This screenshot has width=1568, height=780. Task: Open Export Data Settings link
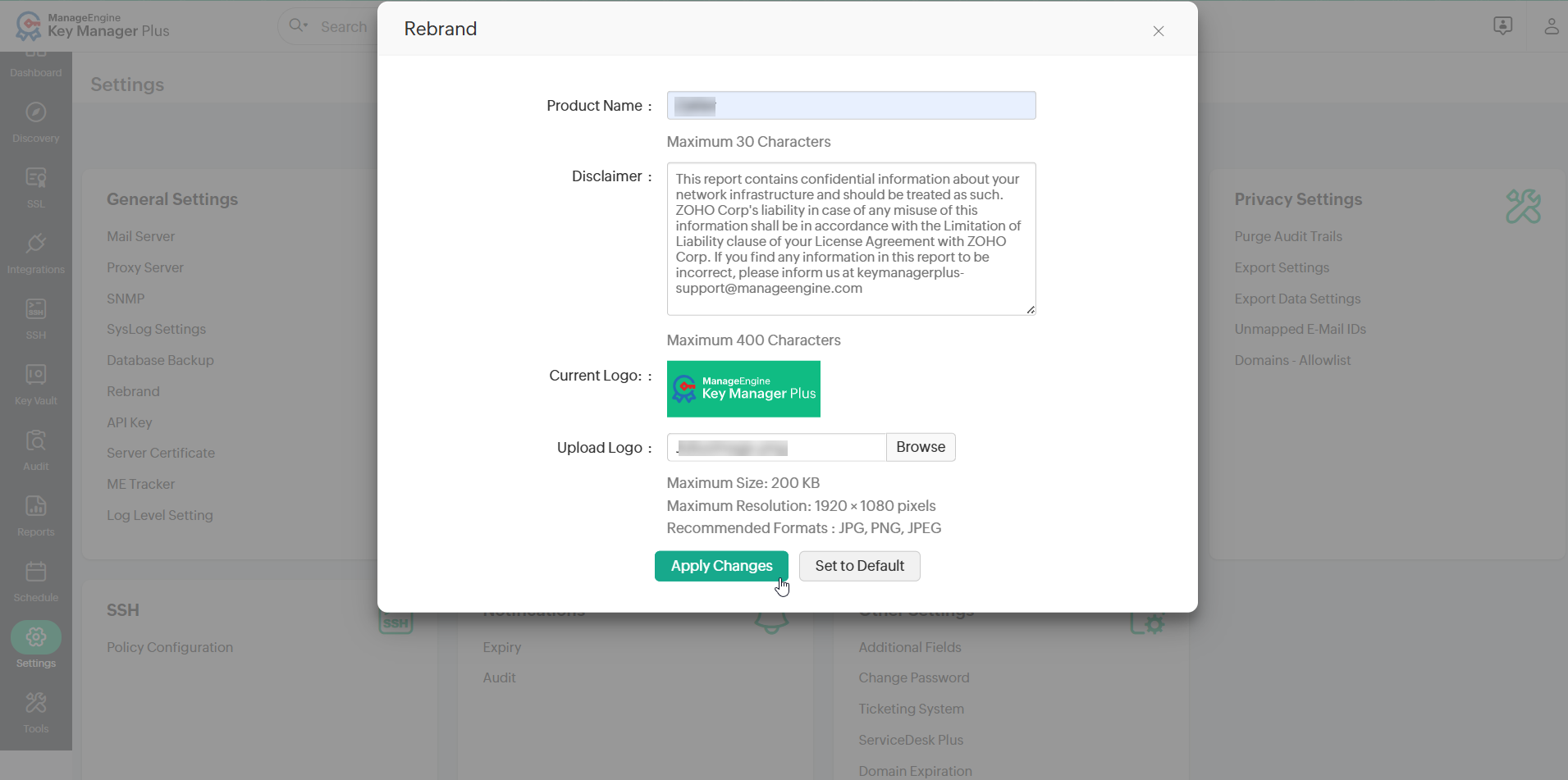tap(1297, 299)
